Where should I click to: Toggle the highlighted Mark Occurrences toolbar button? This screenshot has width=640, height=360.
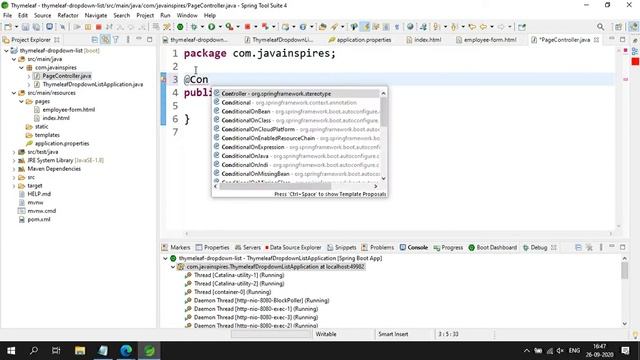tap(365, 27)
